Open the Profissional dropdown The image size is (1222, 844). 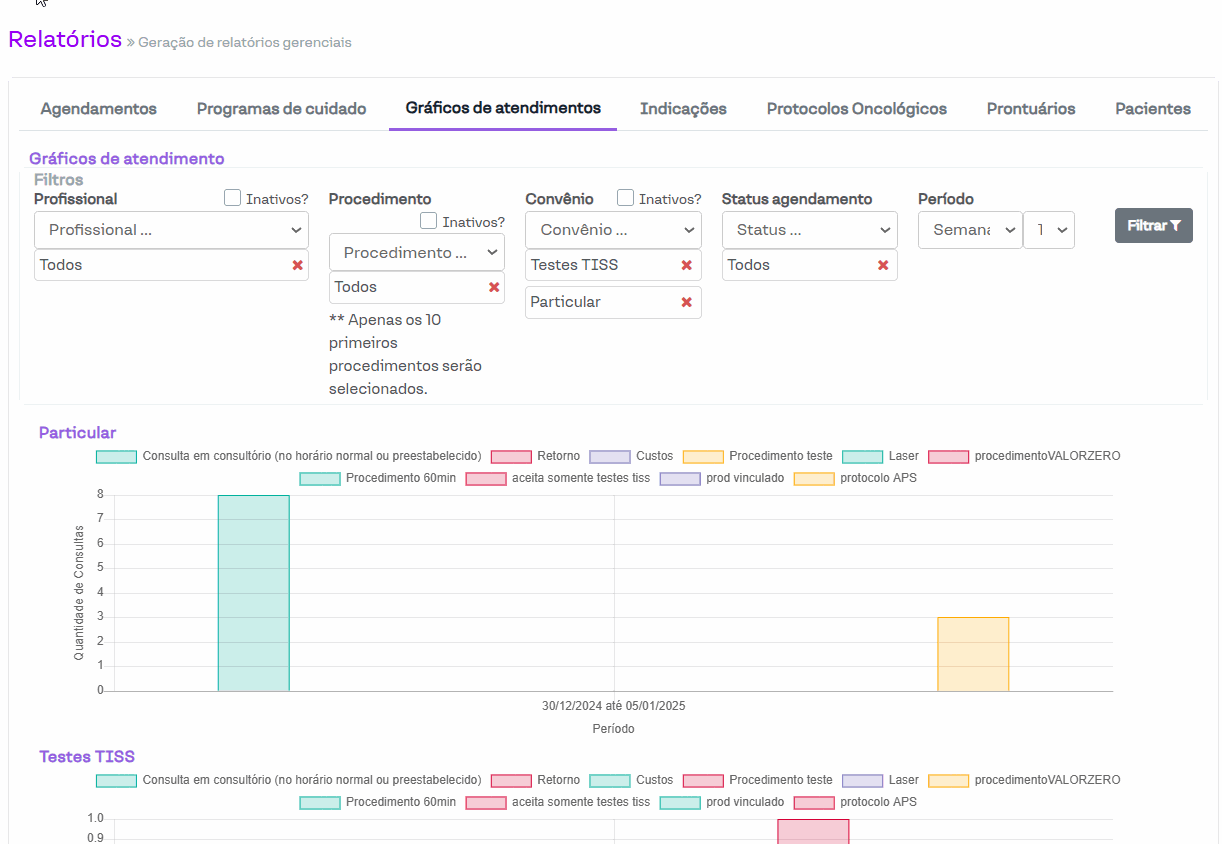pyautogui.click(x=171, y=230)
